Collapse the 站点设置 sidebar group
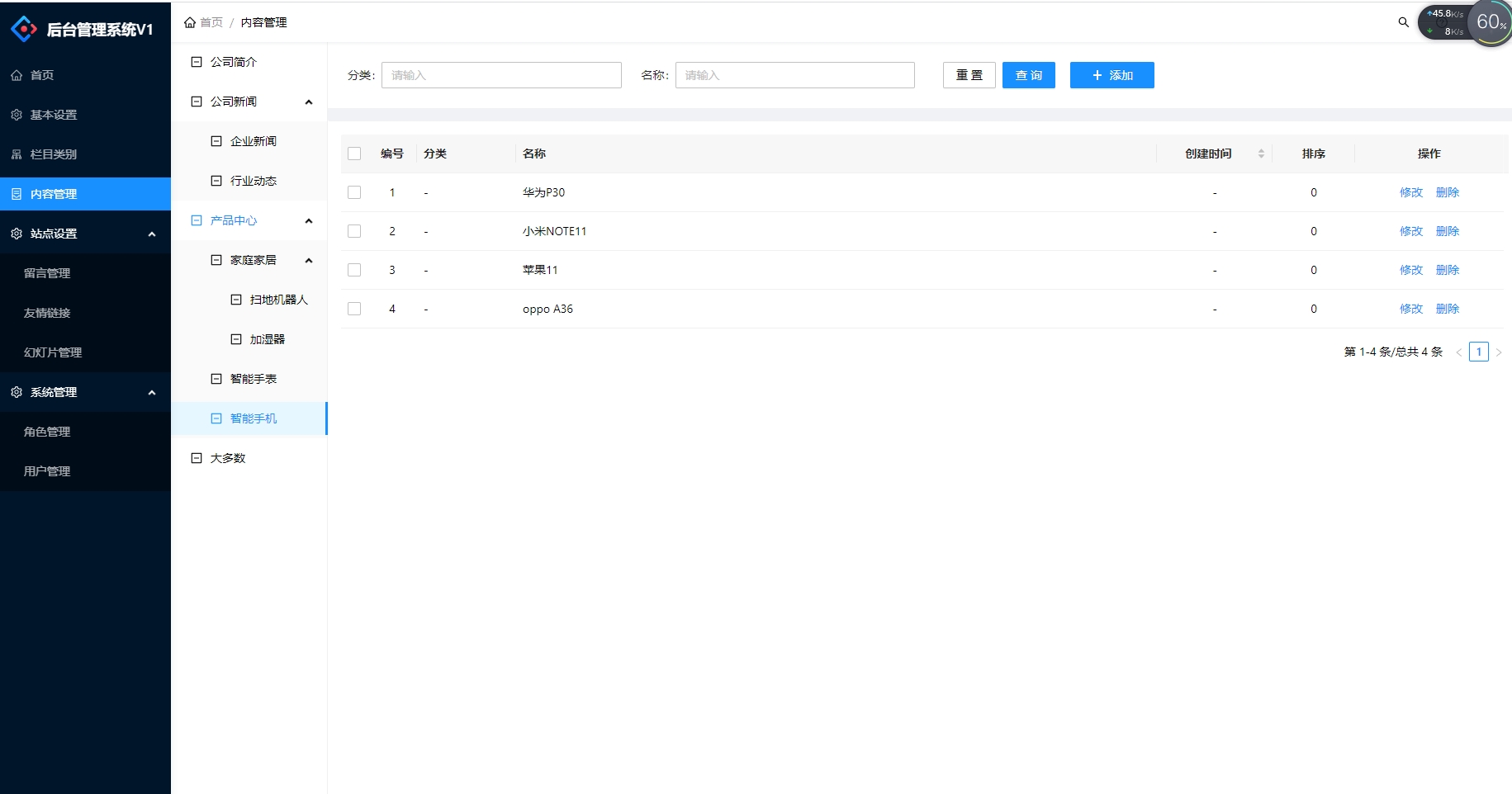1512x794 pixels. click(152, 234)
